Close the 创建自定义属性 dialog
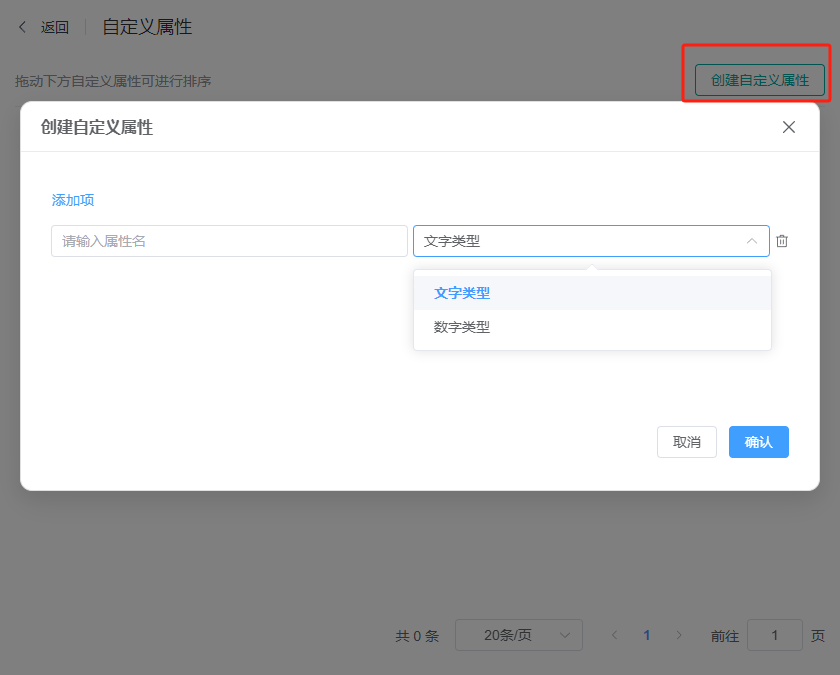Image resolution: width=840 pixels, height=675 pixels. [x=788, y=127]
